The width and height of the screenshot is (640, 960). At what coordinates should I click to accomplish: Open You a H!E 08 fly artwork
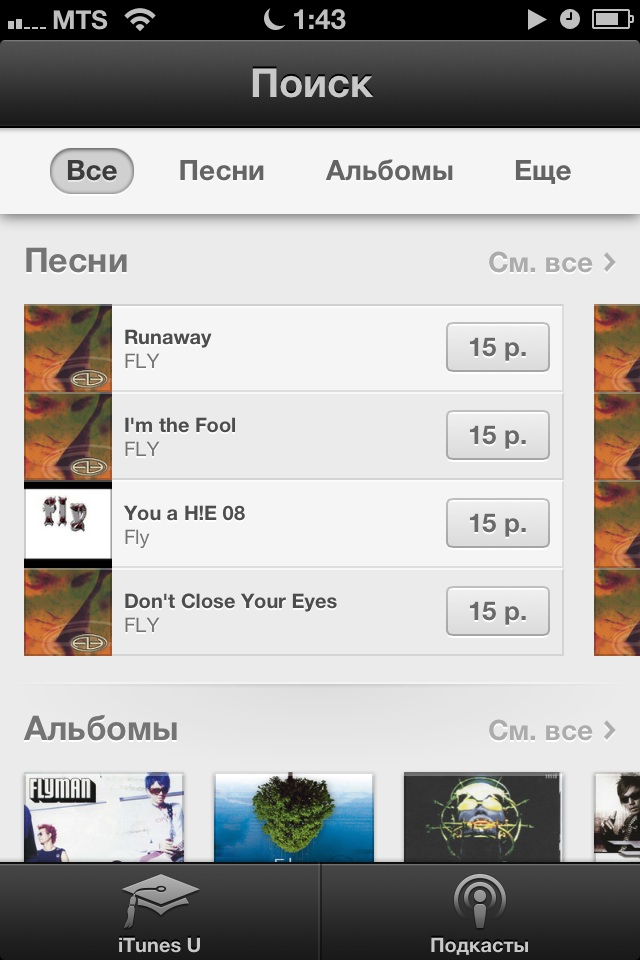pyautogui.click(x=68, y=523)
